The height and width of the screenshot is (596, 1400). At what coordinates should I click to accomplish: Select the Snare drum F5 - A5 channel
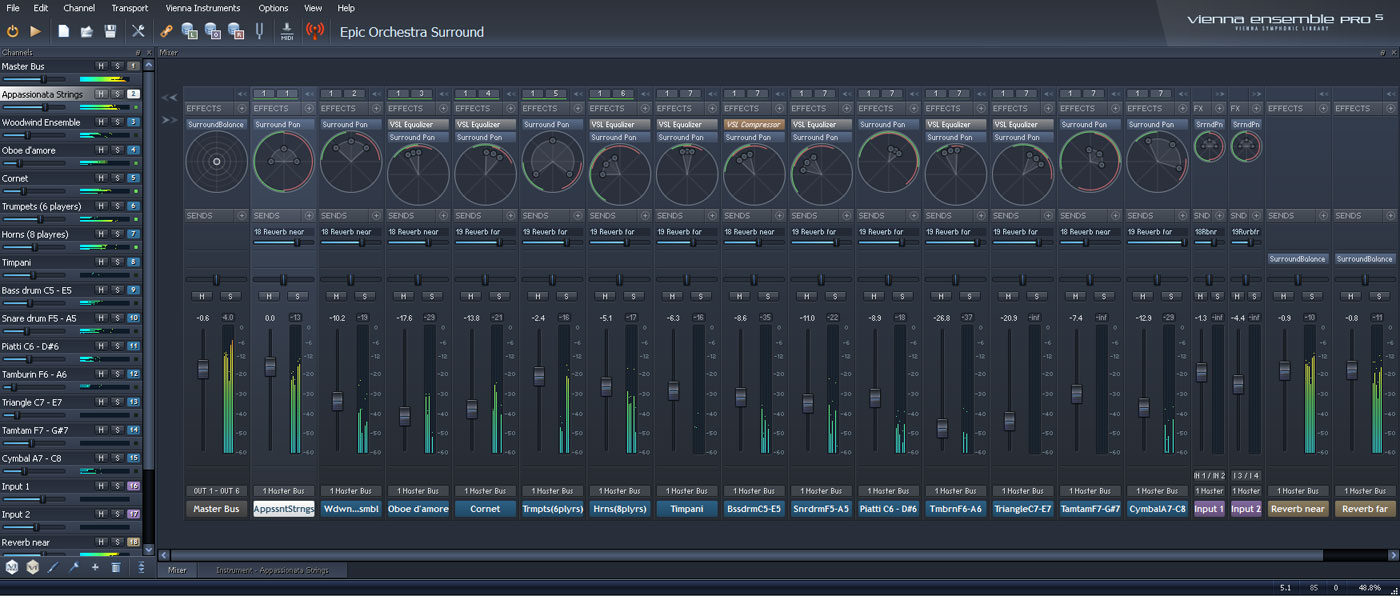tap(45, 318)
